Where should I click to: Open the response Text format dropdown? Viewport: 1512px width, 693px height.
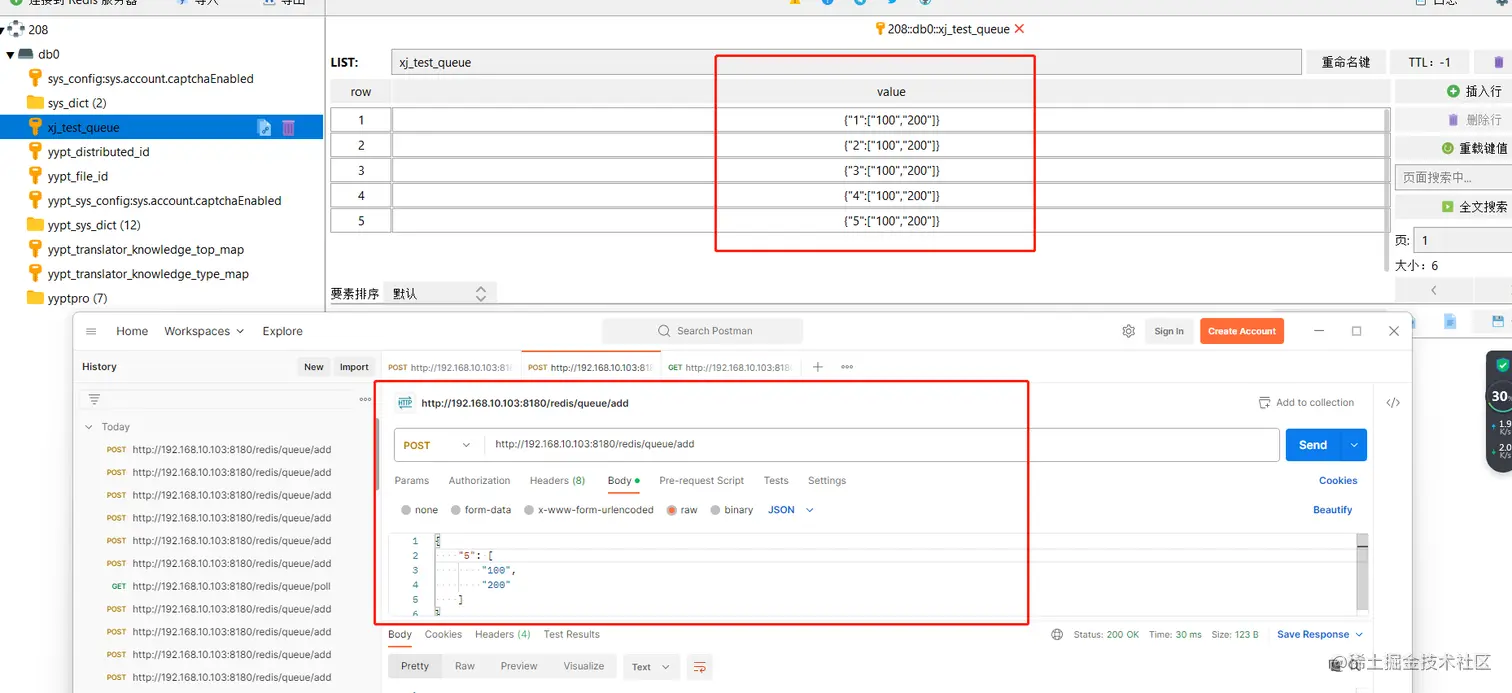pos(651,667)
